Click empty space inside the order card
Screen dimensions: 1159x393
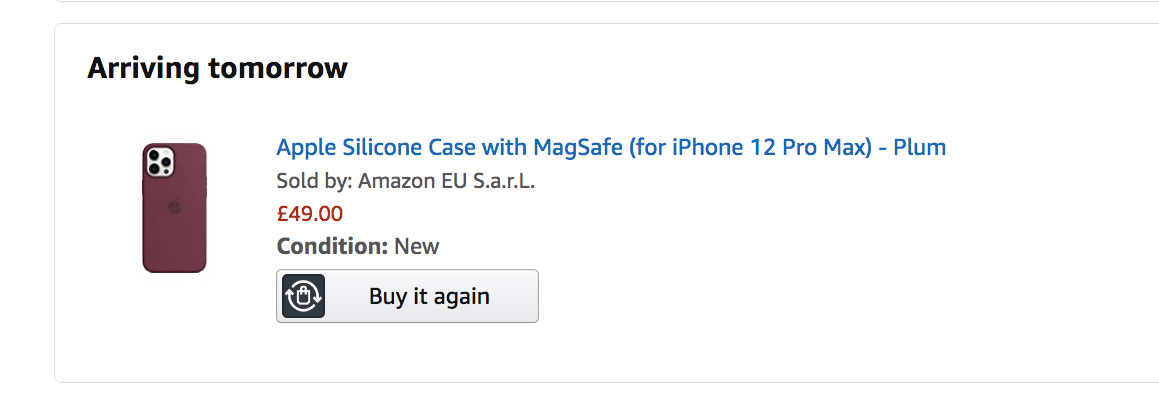pyautogui.click(x=813, y=295)
